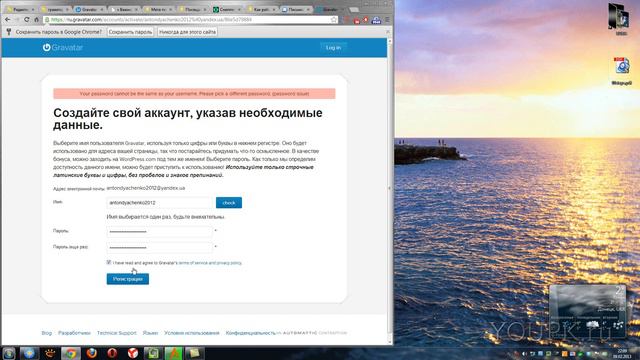Viewport: 640px width, 360px height.
Task: Click the Gravatar logo in the header
Action: pyautogui.click(x=63, y=47)
